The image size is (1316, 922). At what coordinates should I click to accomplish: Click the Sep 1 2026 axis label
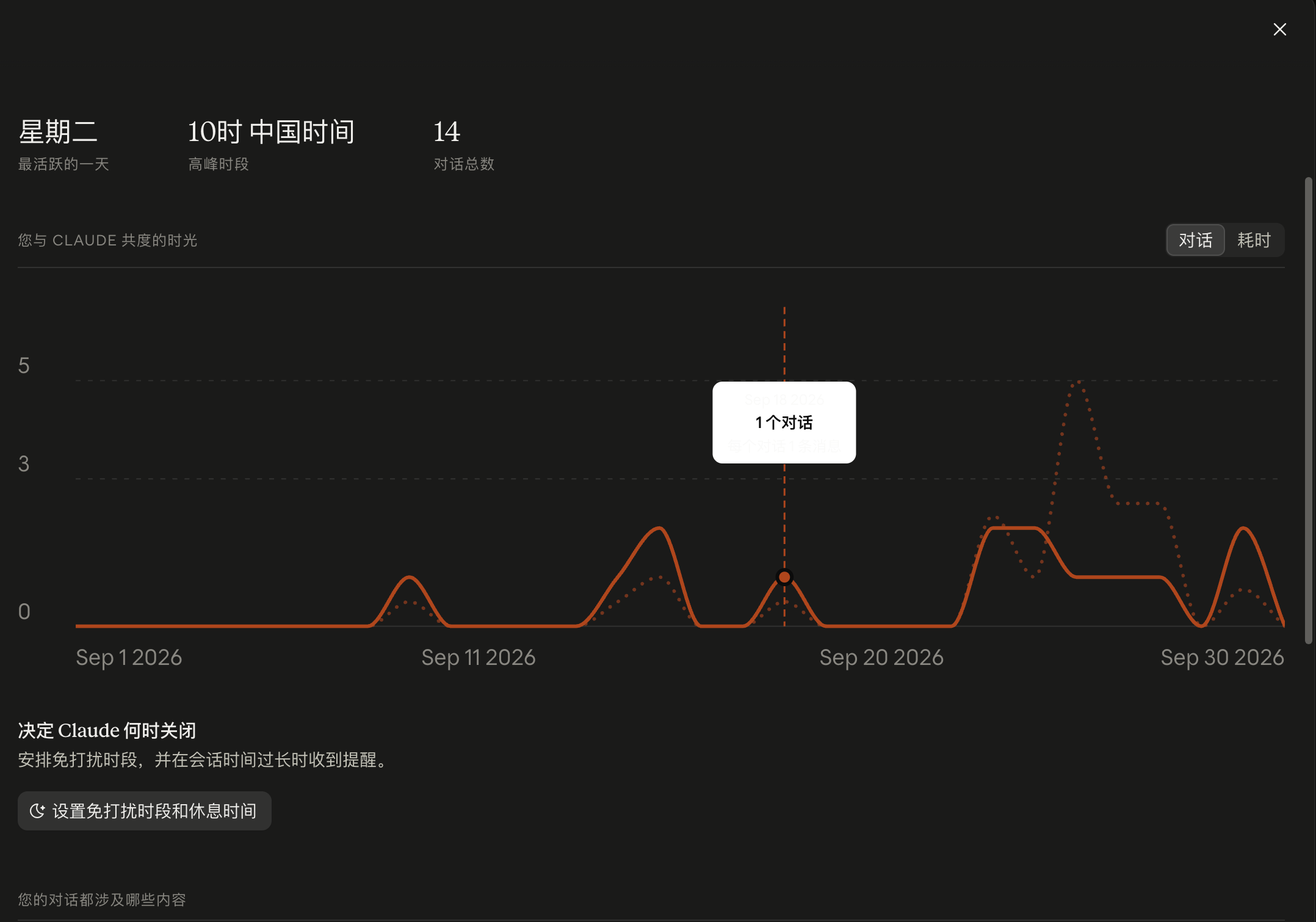[129, 658]
